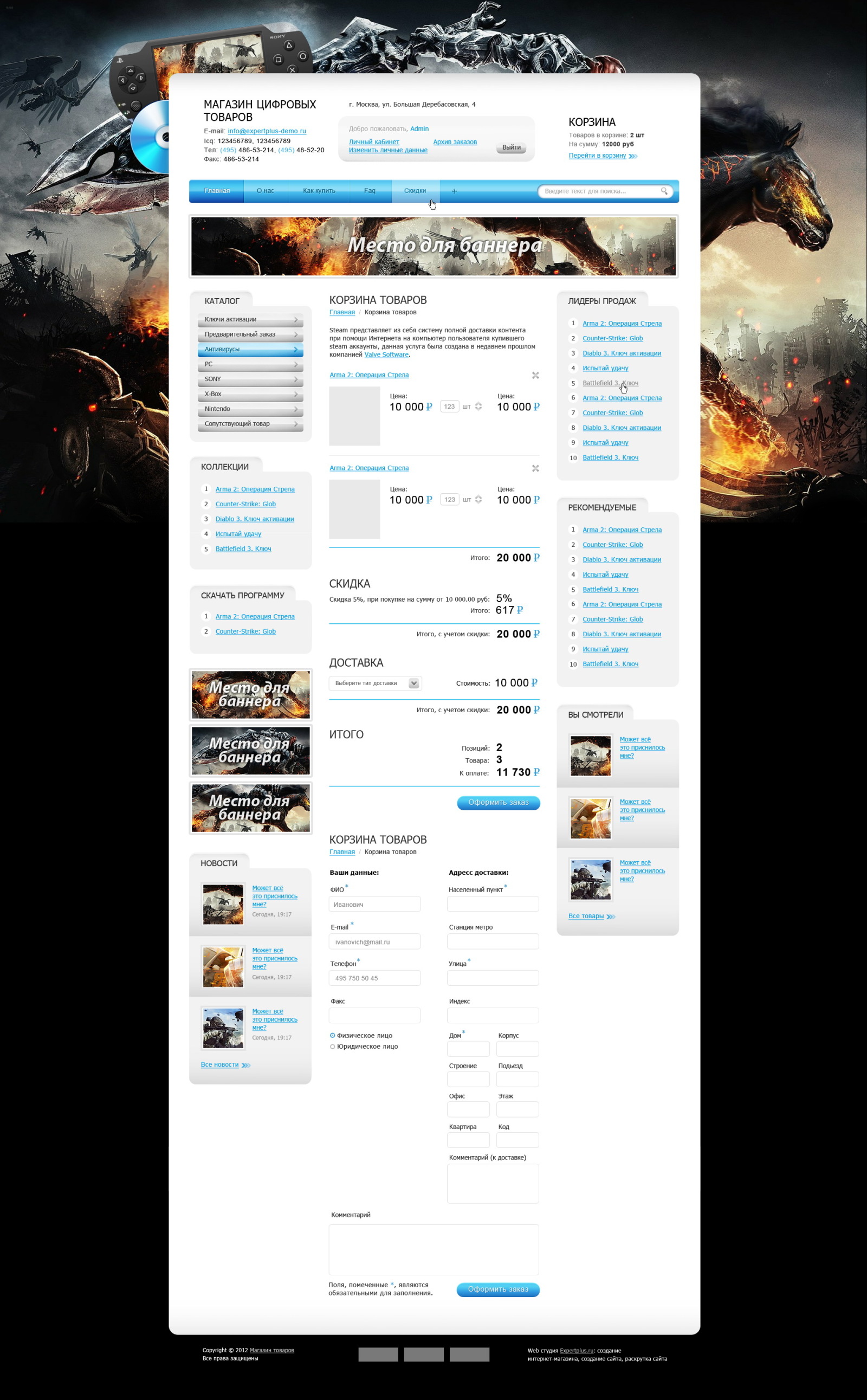Image resolution: width=867 pixels, height=1400 pixels.
Task: Open second left sidebar banner
Action: [250, 751]
